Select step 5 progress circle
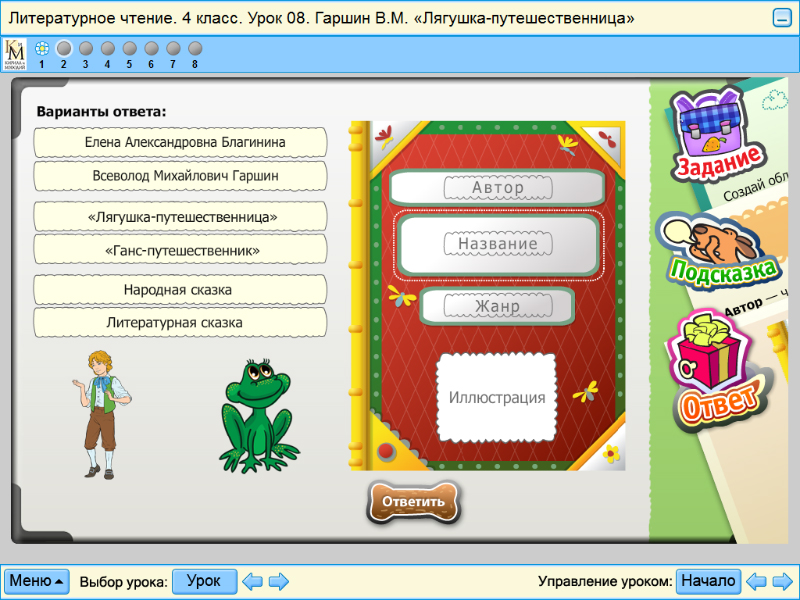The image size is (800, 600). coord(129,46)
